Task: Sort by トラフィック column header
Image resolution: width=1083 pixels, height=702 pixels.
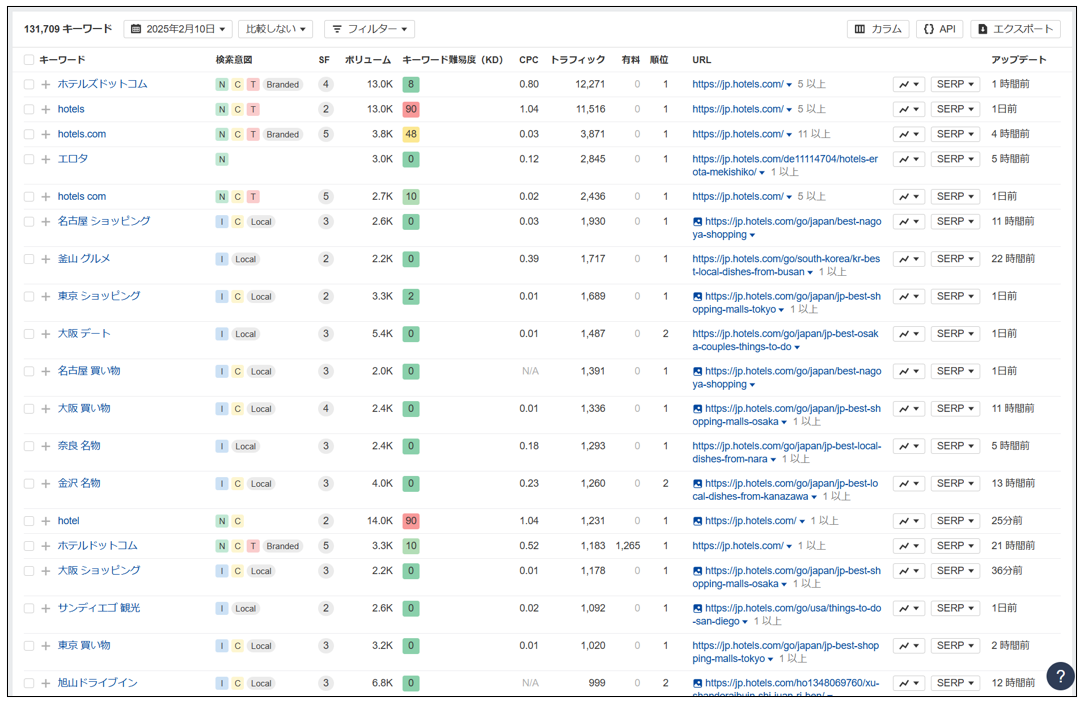Action: pos(577,60)
